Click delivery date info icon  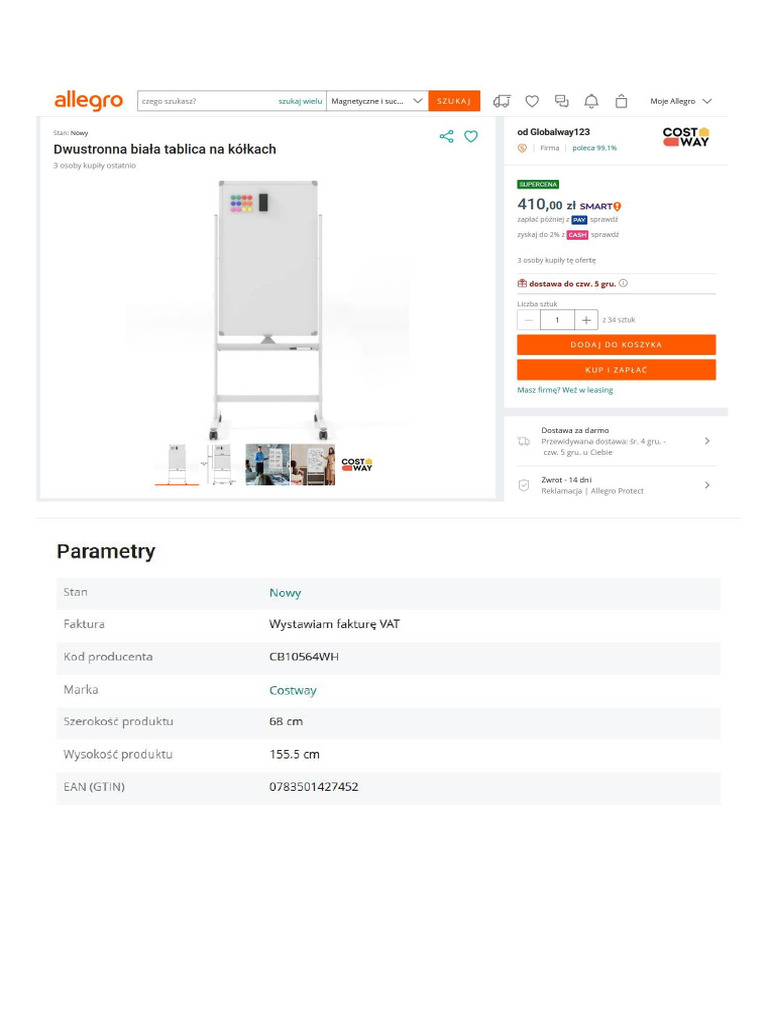623,283
